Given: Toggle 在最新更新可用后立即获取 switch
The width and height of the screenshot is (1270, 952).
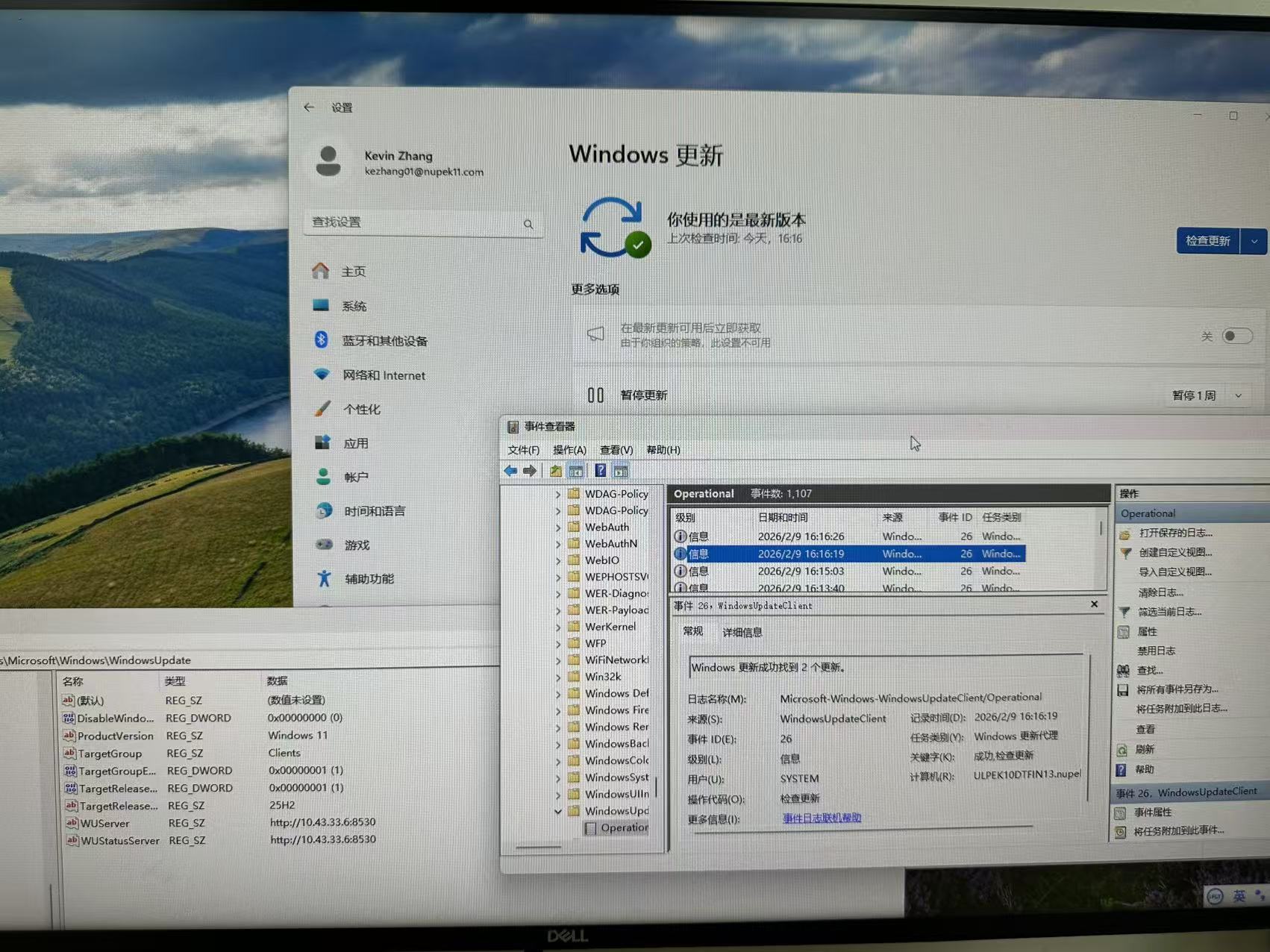Looking at the screenshot, I should click(x=1236, y=336).
